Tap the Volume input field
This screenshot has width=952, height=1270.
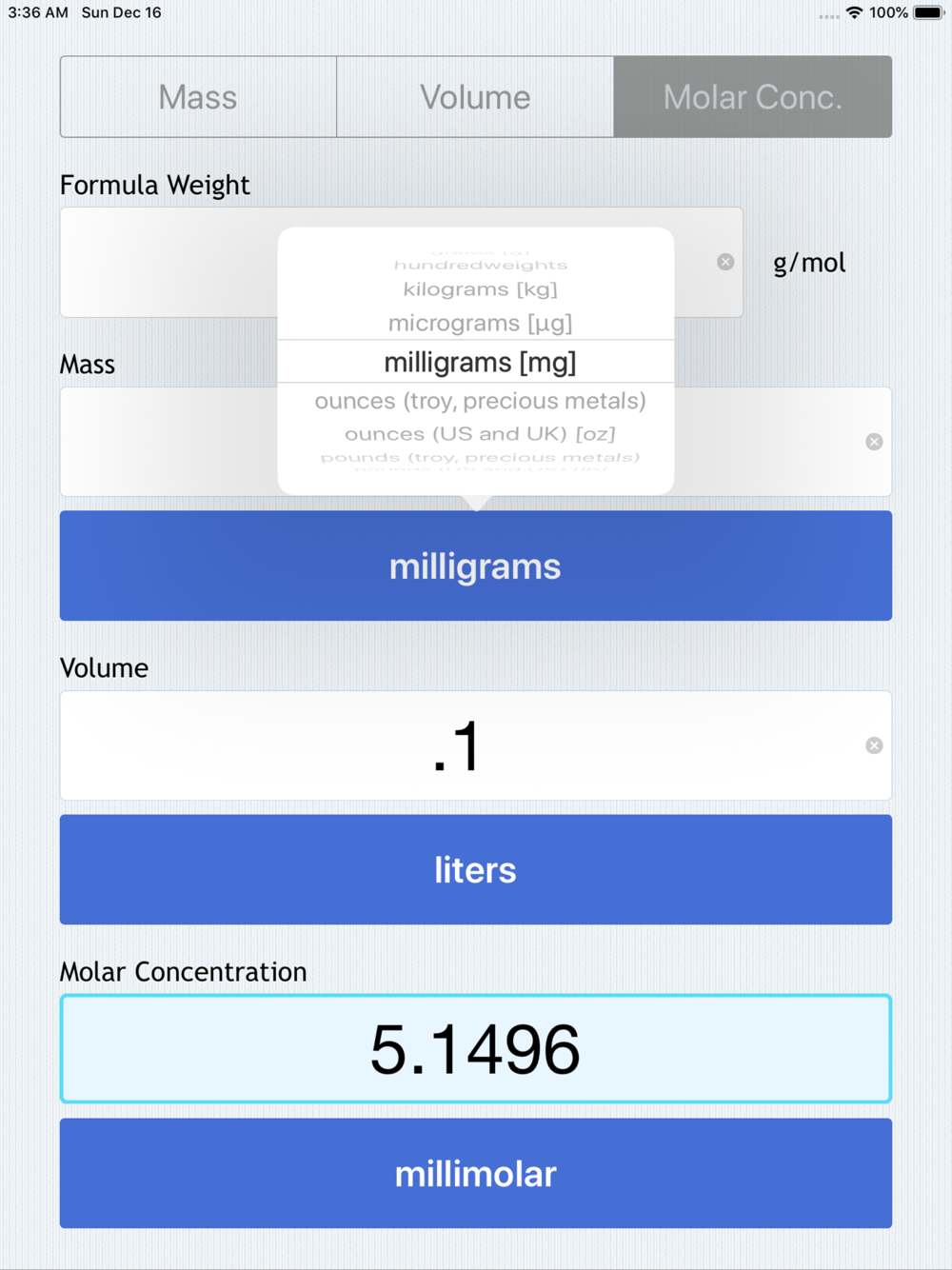457,745
